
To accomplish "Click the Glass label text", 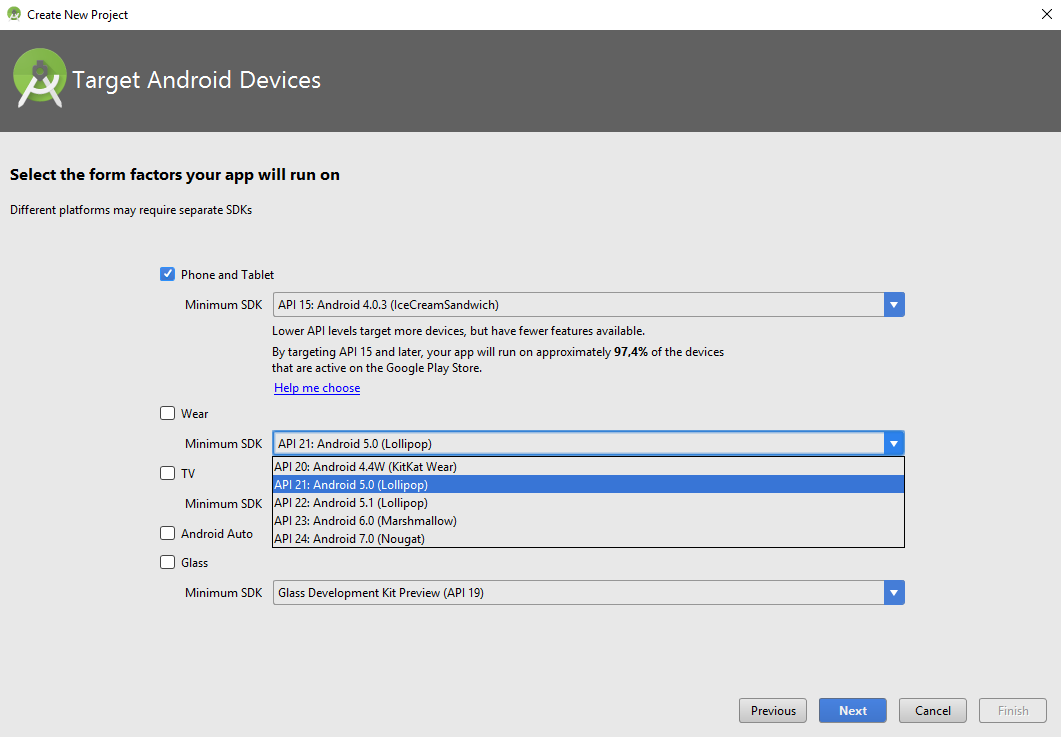I will click(194, 563).
